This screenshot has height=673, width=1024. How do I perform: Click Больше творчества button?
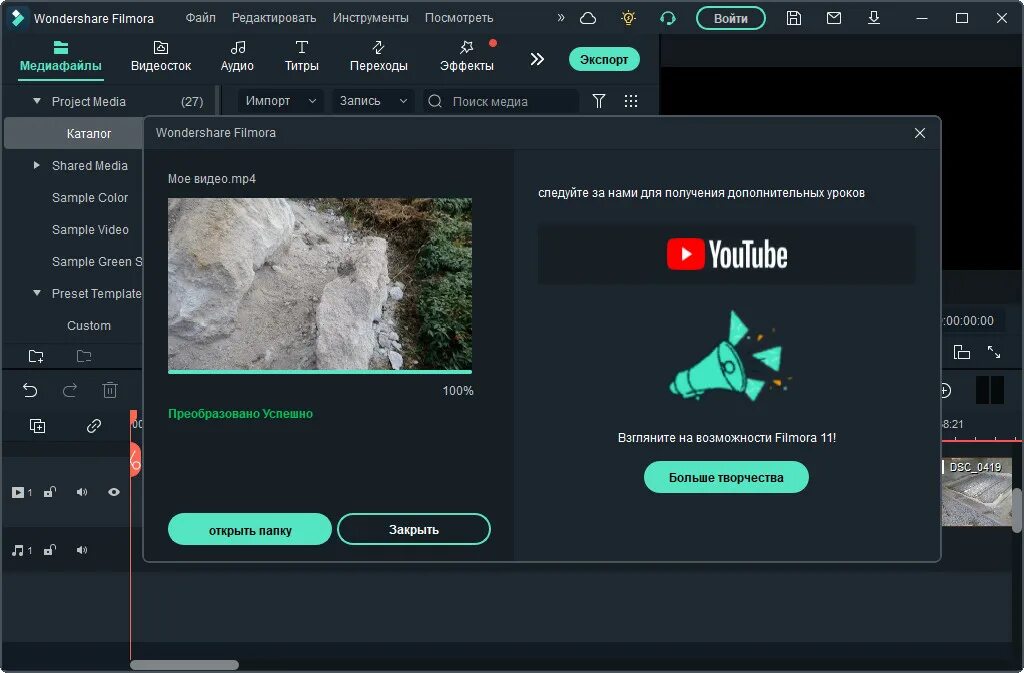pos(726,477)
